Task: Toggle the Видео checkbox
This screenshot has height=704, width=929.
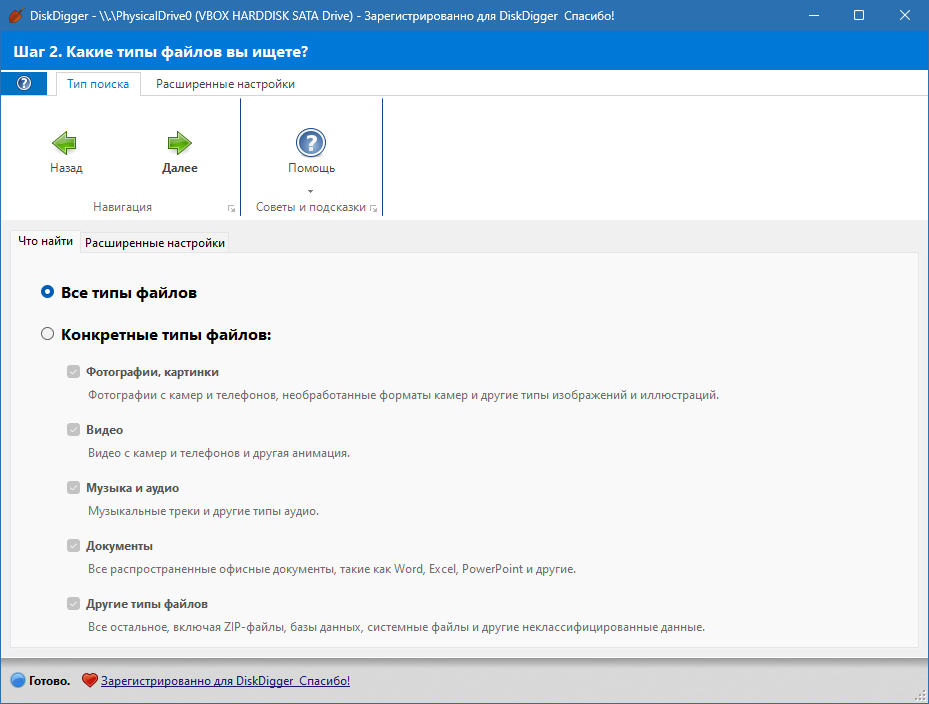Action: pos(73,430)
